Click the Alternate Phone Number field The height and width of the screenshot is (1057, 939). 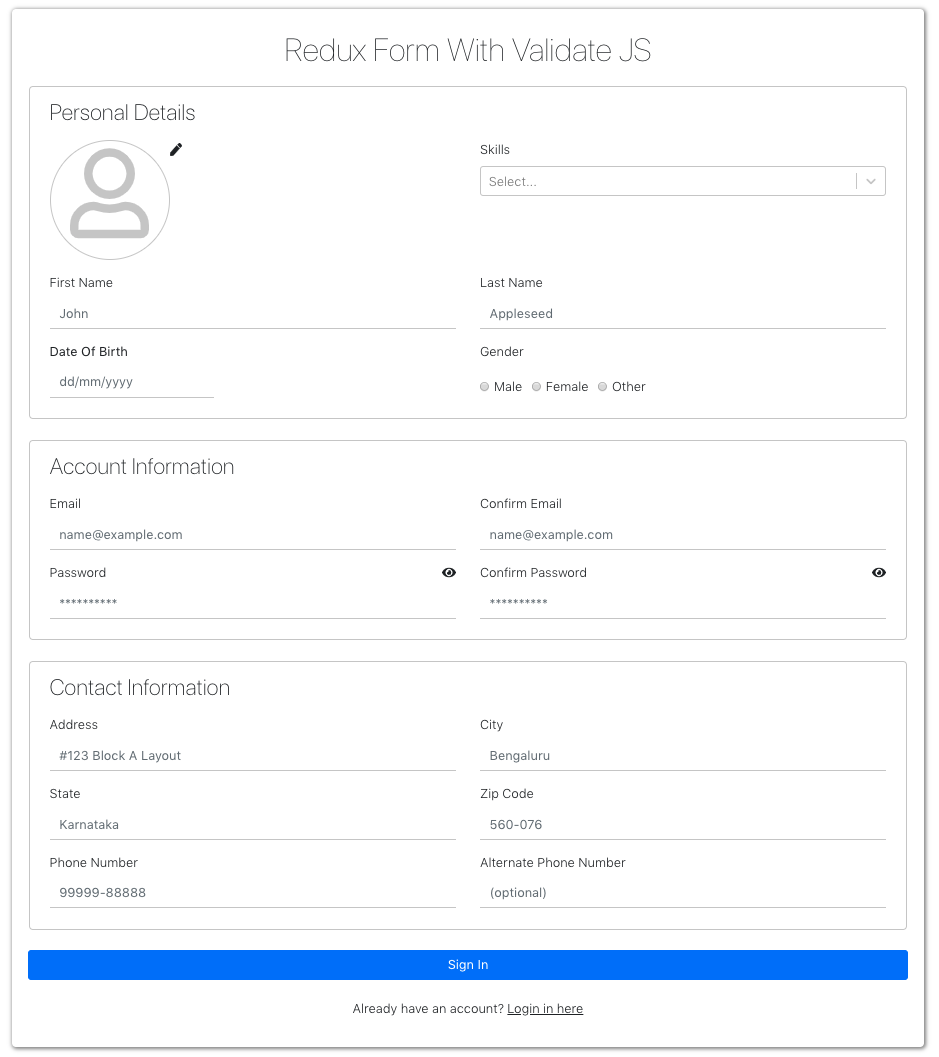pyautogui.click(x=683, y=893)
